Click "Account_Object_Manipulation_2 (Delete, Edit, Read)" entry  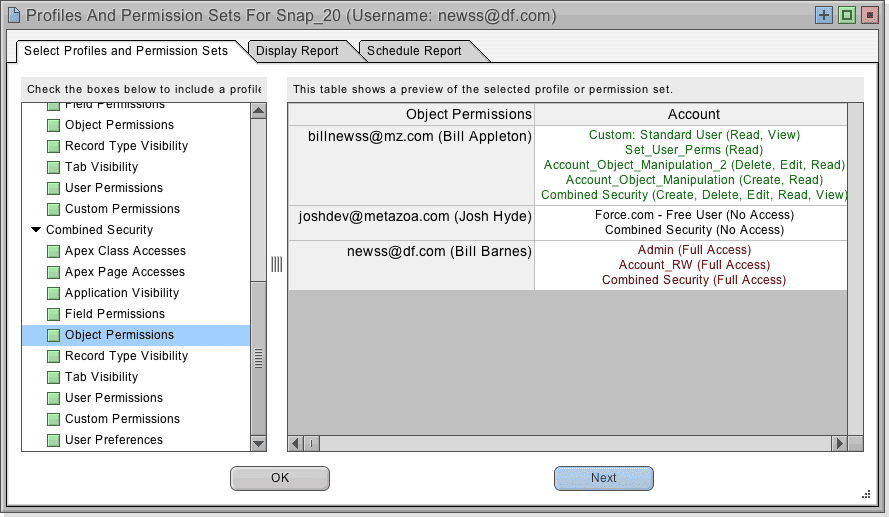pos(694,165)
